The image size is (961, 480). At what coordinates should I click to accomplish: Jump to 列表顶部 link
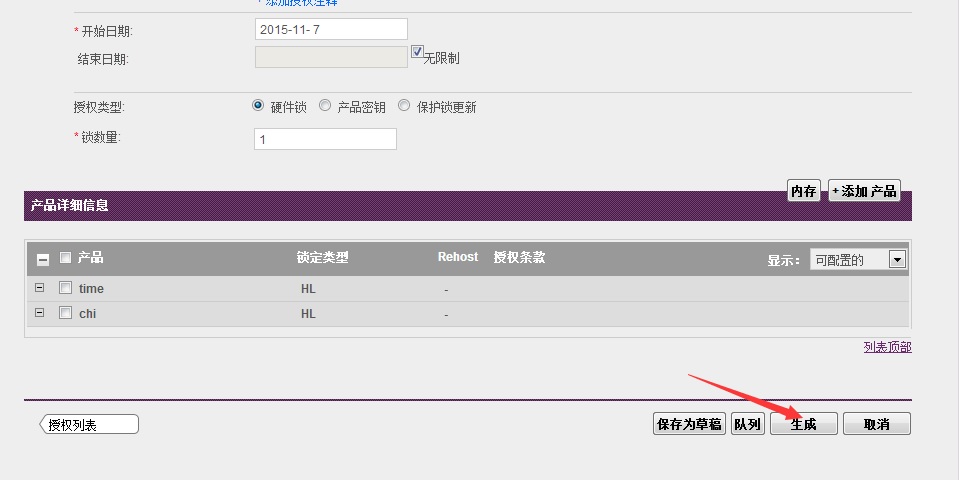click(x=887, y=347)
